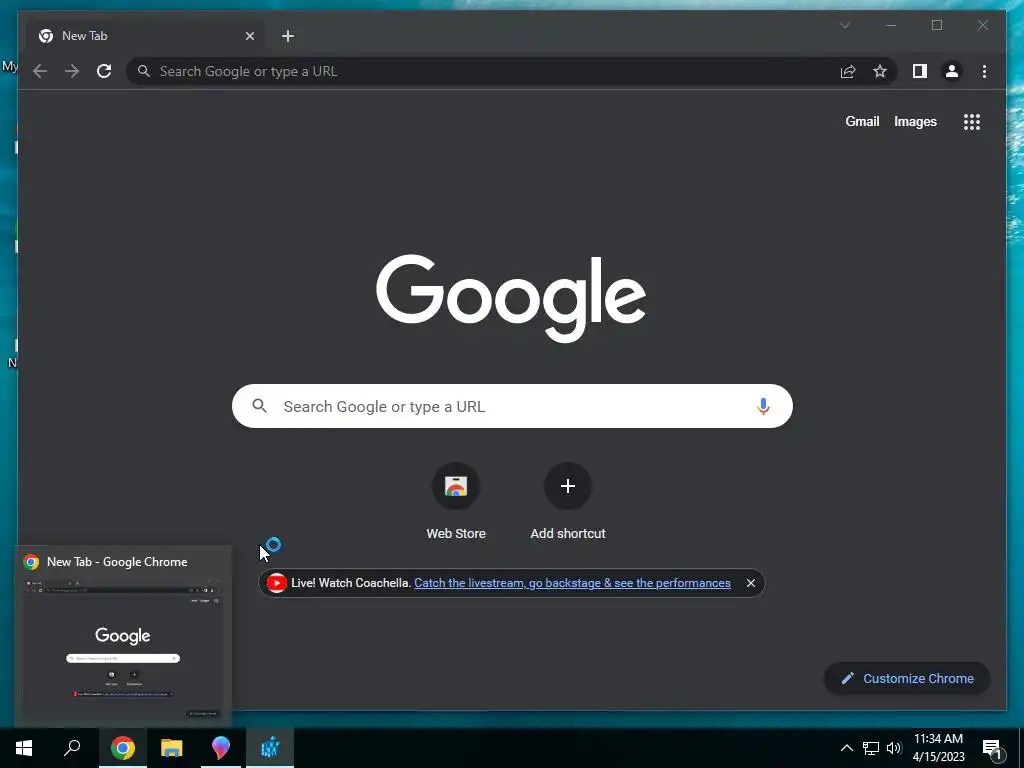
Task: Click the magnifier icon in the Google search box
Action: coord(259,406)
